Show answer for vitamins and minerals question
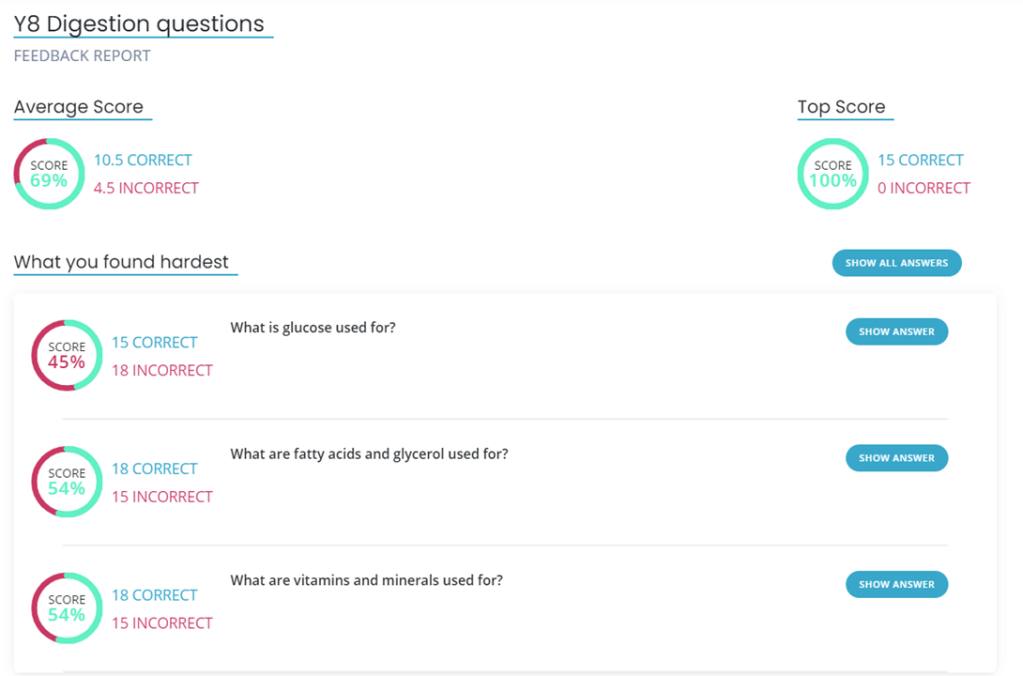1023x676 pixels. coord(896,584)
